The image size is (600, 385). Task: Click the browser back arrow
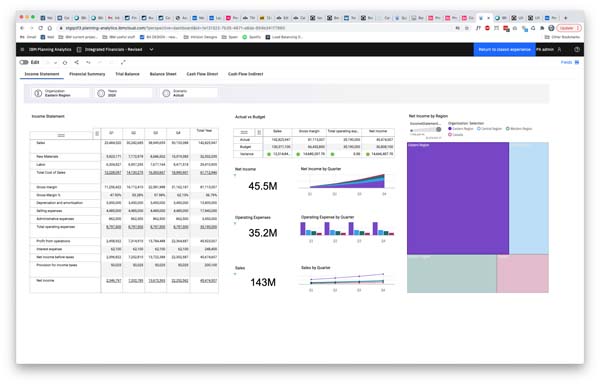click(x=22, y=28)
